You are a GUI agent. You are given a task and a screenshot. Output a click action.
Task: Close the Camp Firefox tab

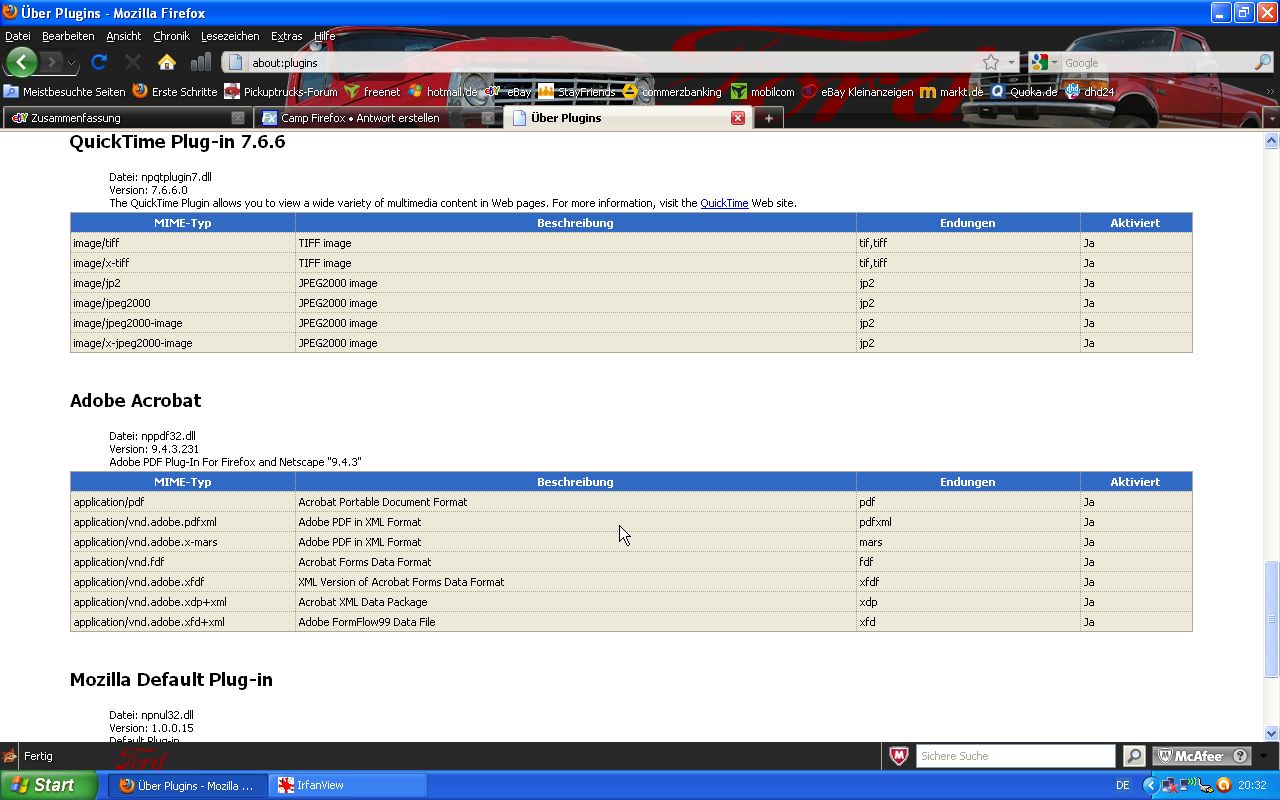(x=488, y=118)
